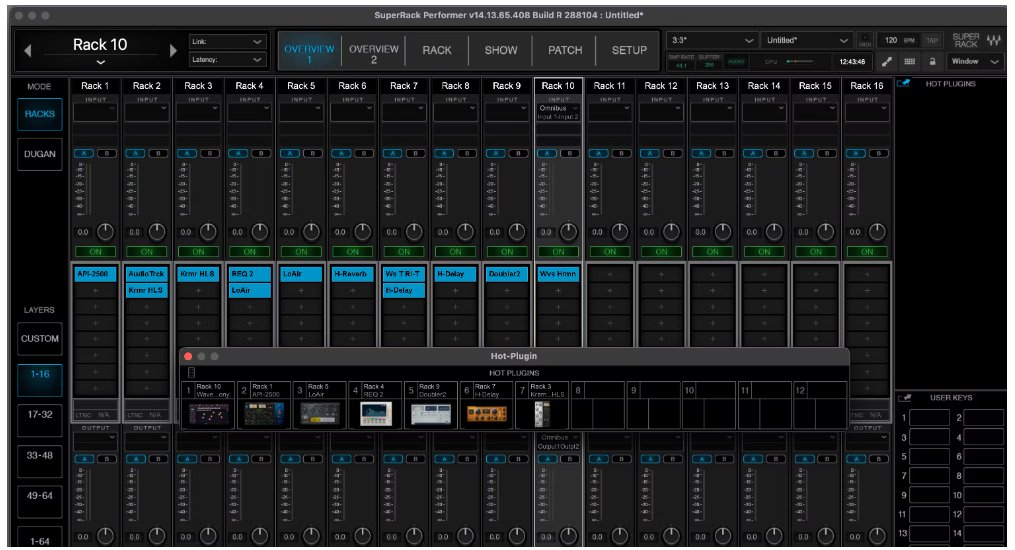The height and width of the screenshot is (550, 1015).
Task: Open hot plugin 4 REQ 2 thumbnail
Action: point(375,414)
